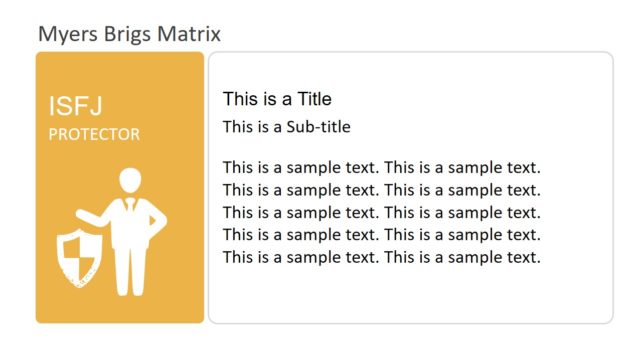Select the third line of sample text
640x361 pixels.
382,212
